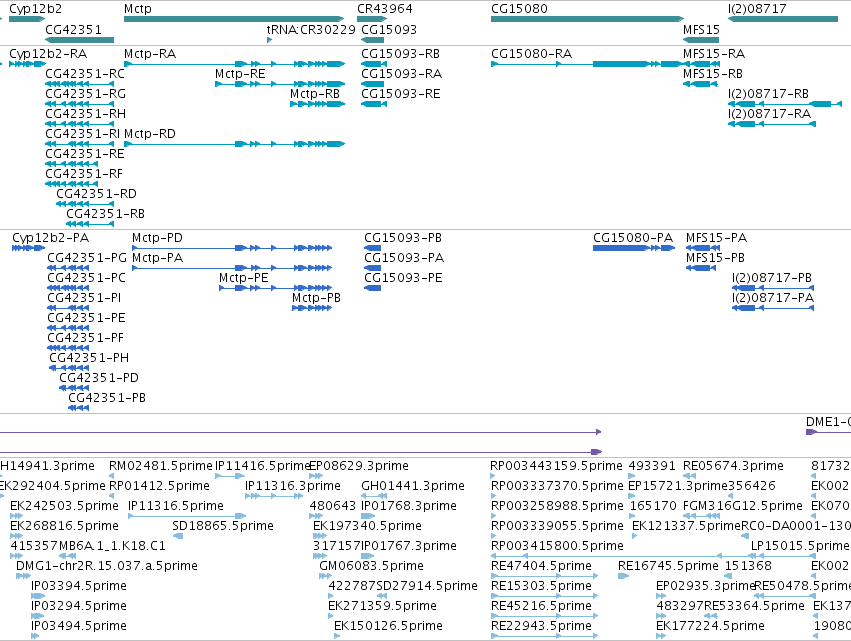This screenshot has height=641, width=851.
Task: Select the CG42351 gene label
Action: click(73, 29)
